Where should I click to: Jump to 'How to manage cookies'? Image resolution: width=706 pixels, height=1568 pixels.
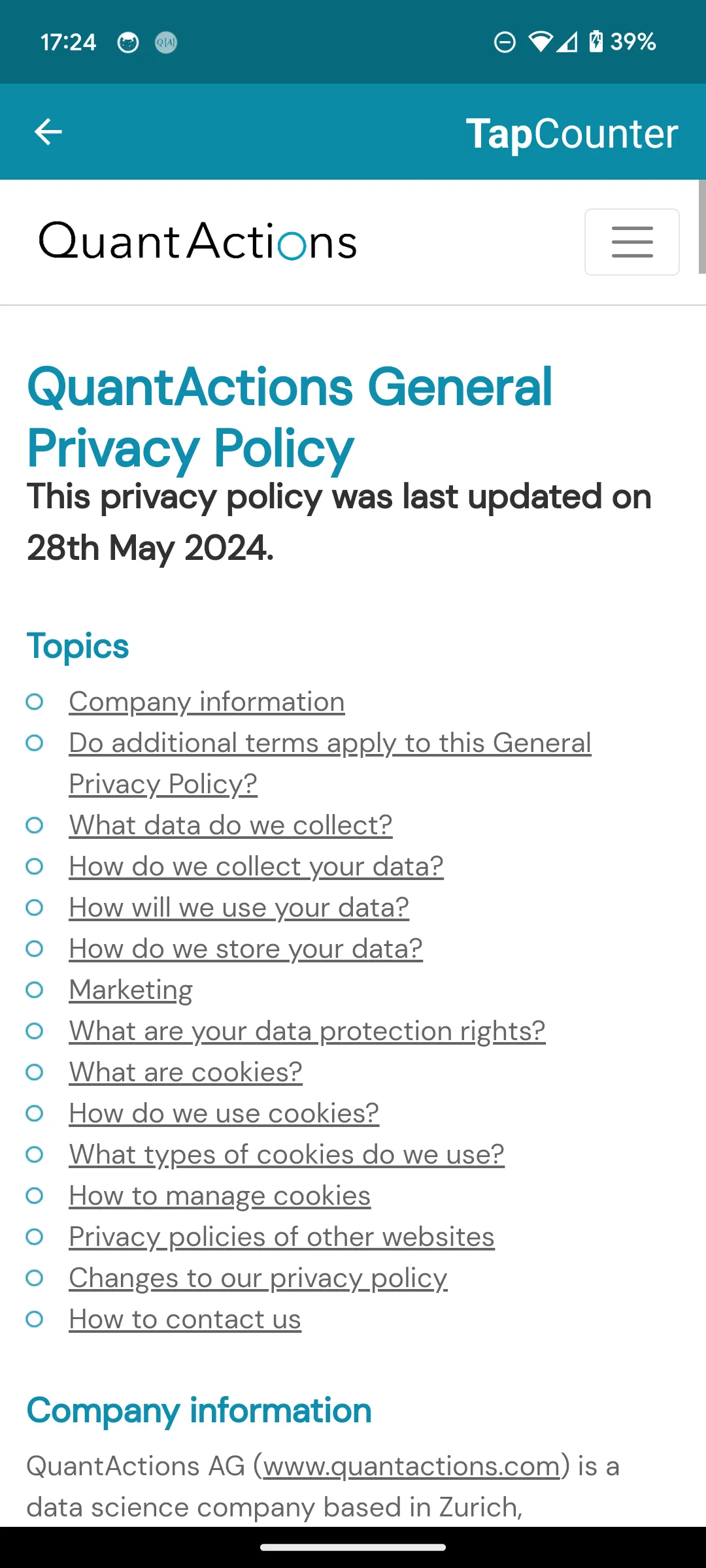click(x=220, y=1196)
